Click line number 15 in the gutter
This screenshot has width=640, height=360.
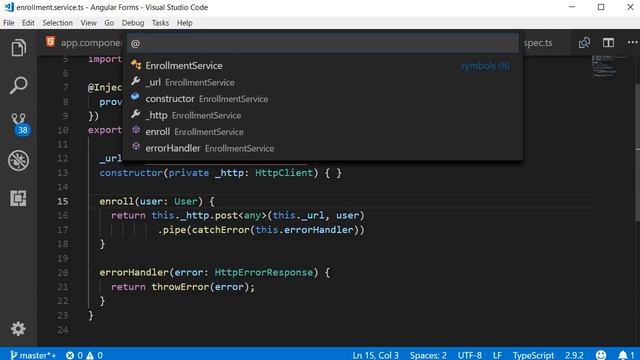63,201
